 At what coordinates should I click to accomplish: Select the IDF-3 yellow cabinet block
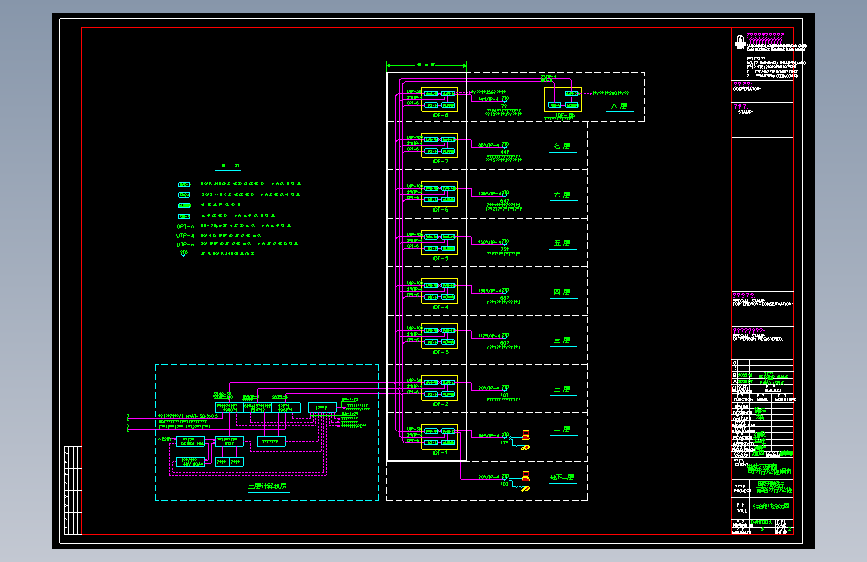440,336
